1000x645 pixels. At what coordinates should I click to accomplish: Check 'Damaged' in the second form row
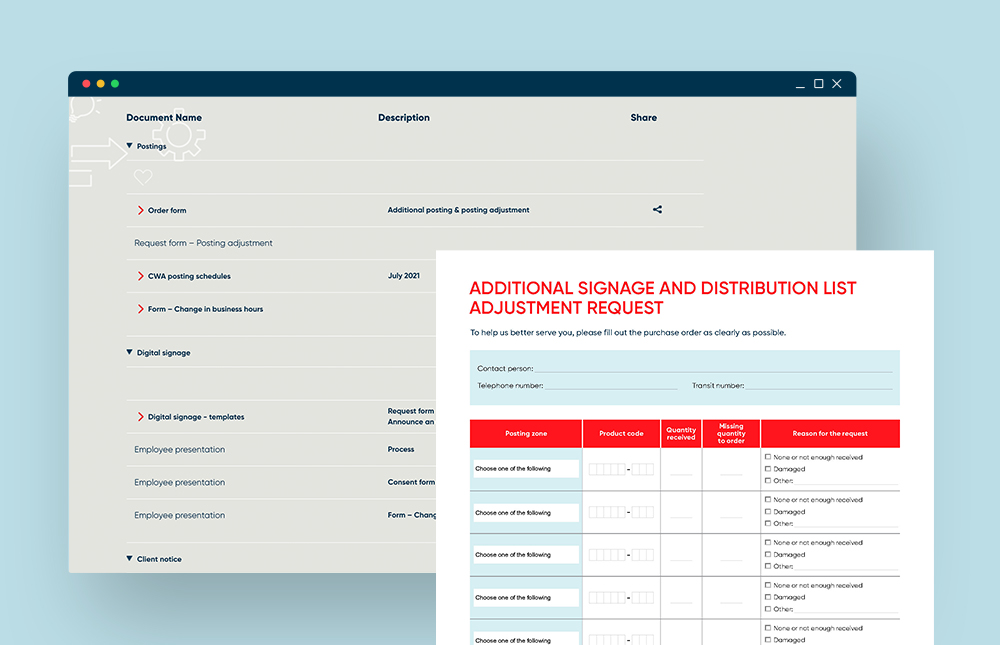[x=768, y=512]
